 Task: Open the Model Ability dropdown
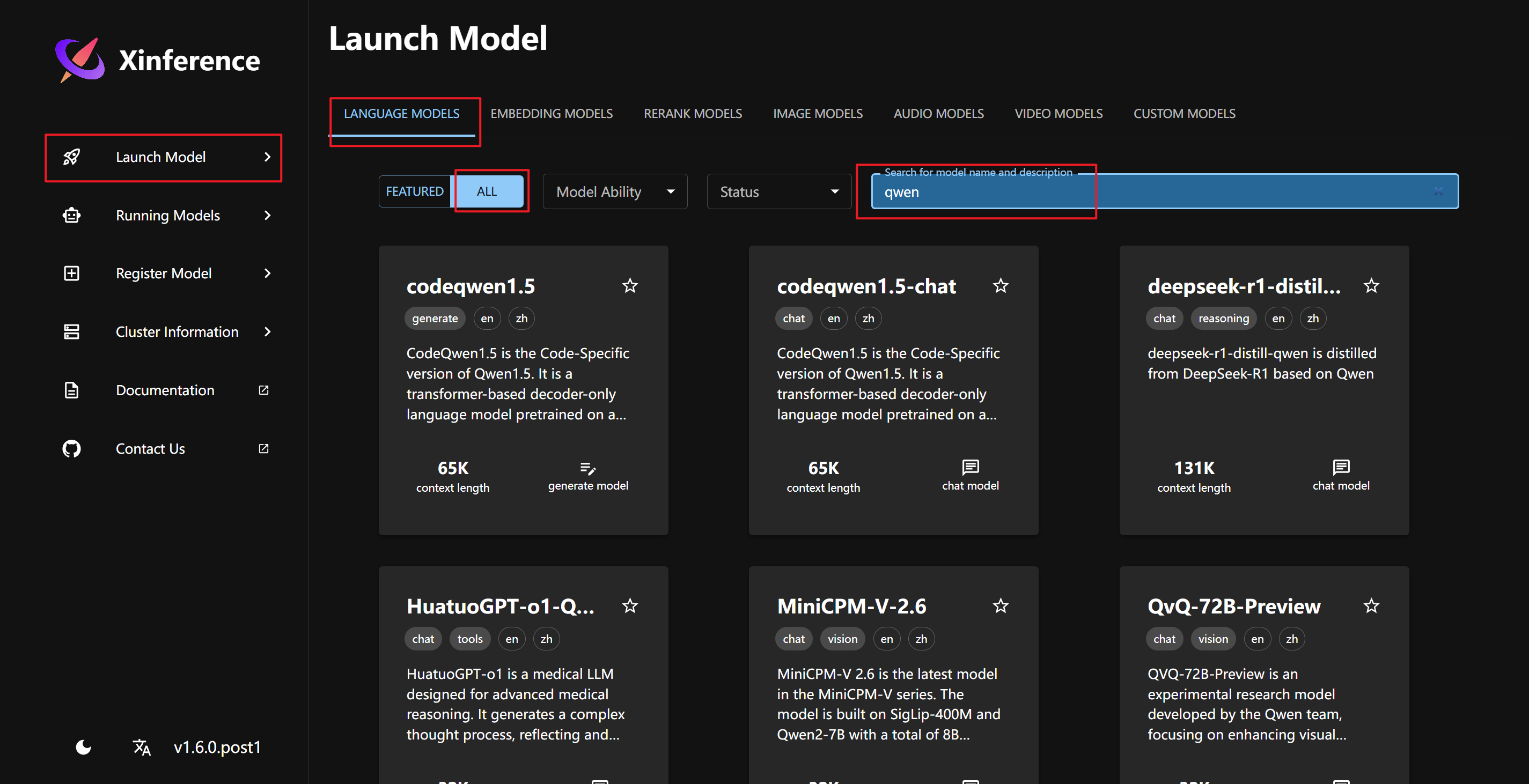pyautogui.click(x=615, y=191)
